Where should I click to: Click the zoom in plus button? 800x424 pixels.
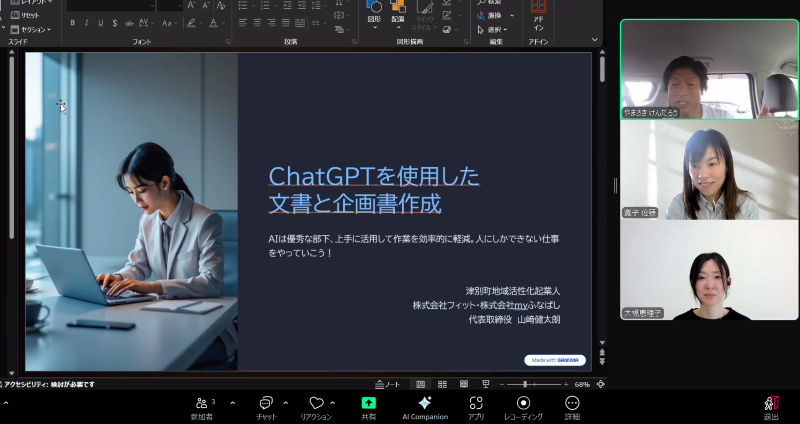point(566,384)
